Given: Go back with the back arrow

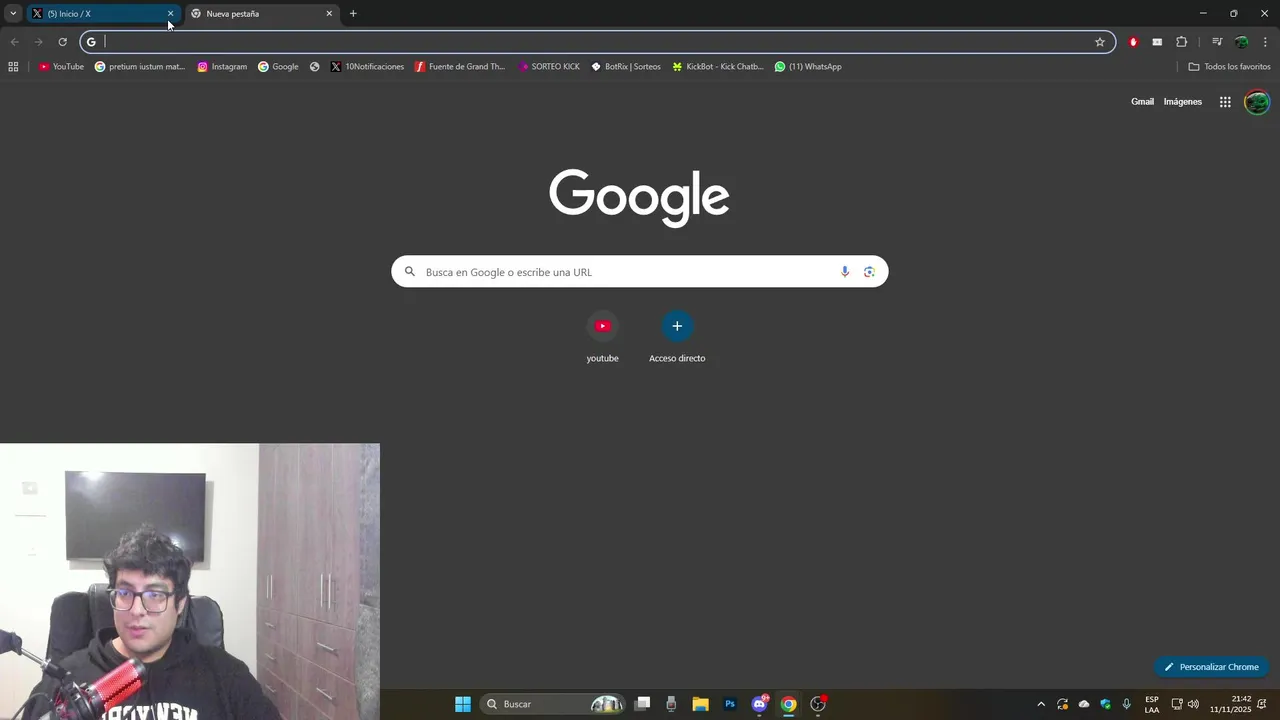Looking at the screenshot, I should [x=14, y=42].
